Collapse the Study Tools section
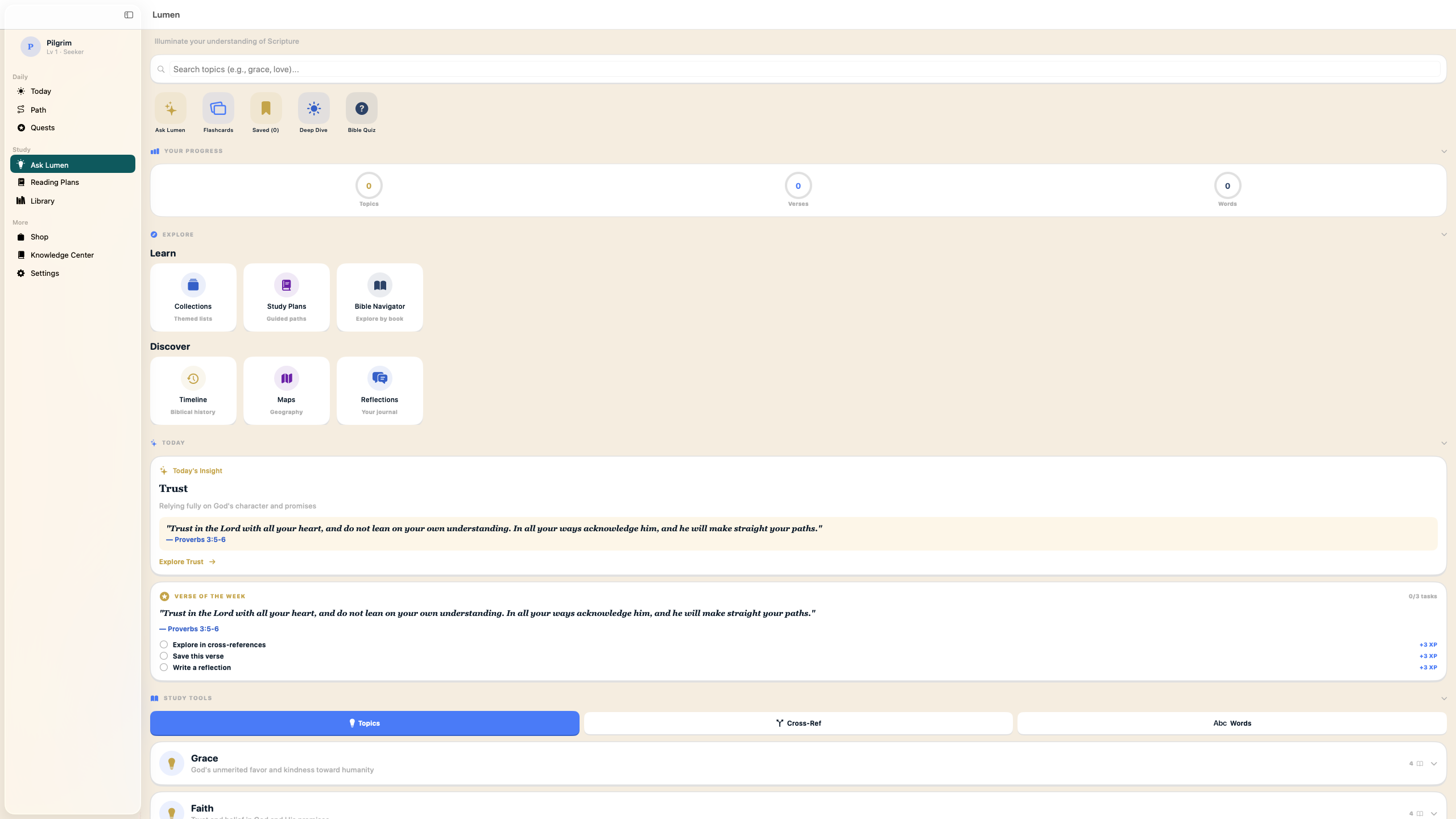Viewport: 1456px width, 819px height. (x=1443, y=698)
